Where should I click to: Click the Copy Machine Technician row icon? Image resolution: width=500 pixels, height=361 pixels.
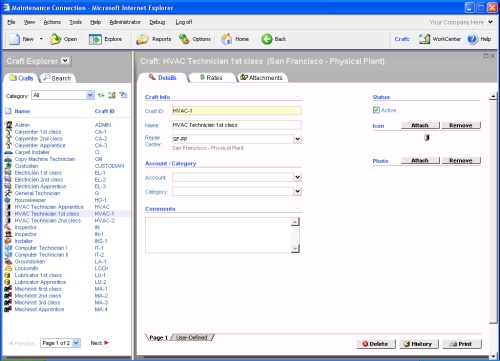tap(8, 159)
